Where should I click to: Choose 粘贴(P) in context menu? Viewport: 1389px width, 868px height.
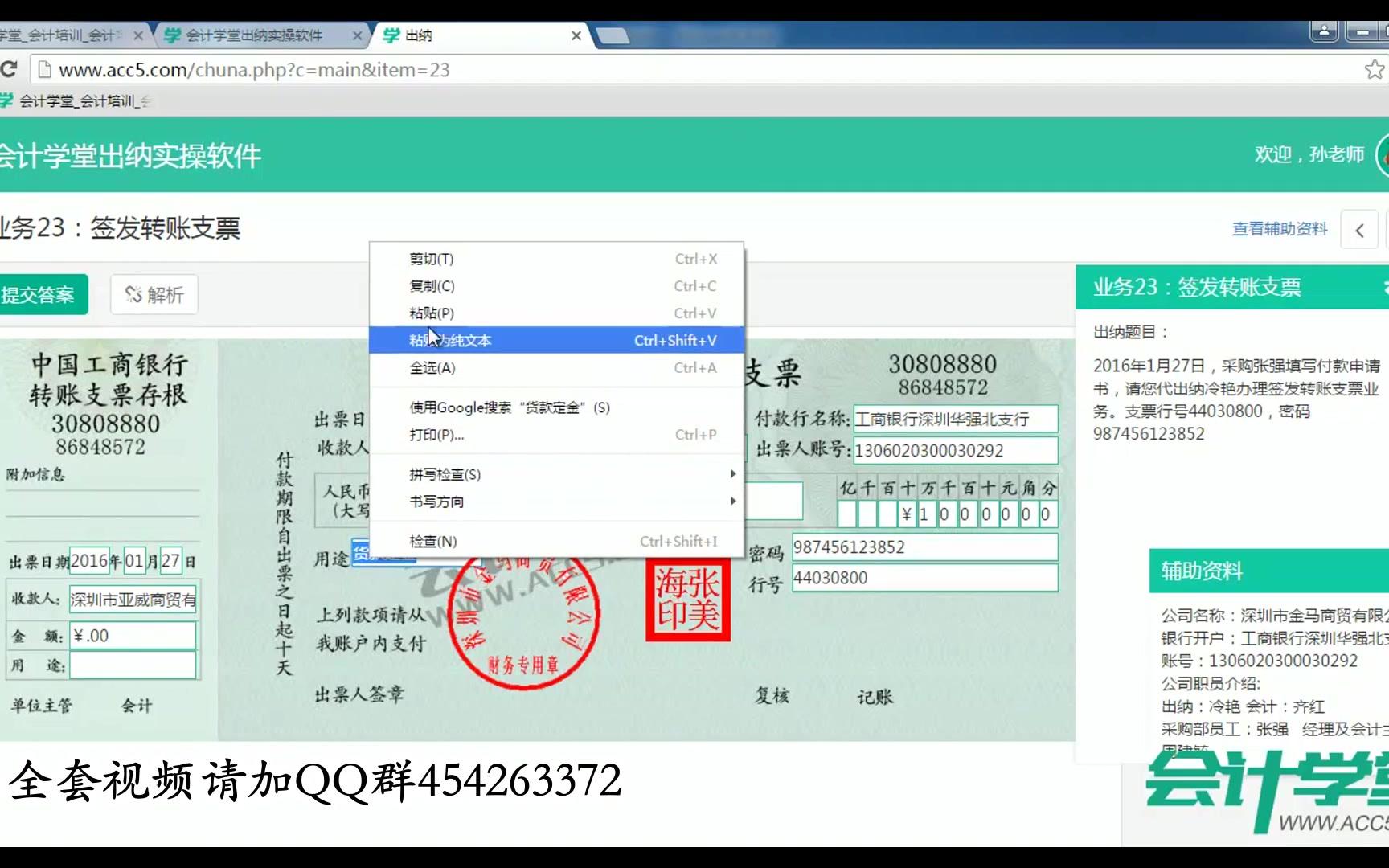tap(556, 313)
